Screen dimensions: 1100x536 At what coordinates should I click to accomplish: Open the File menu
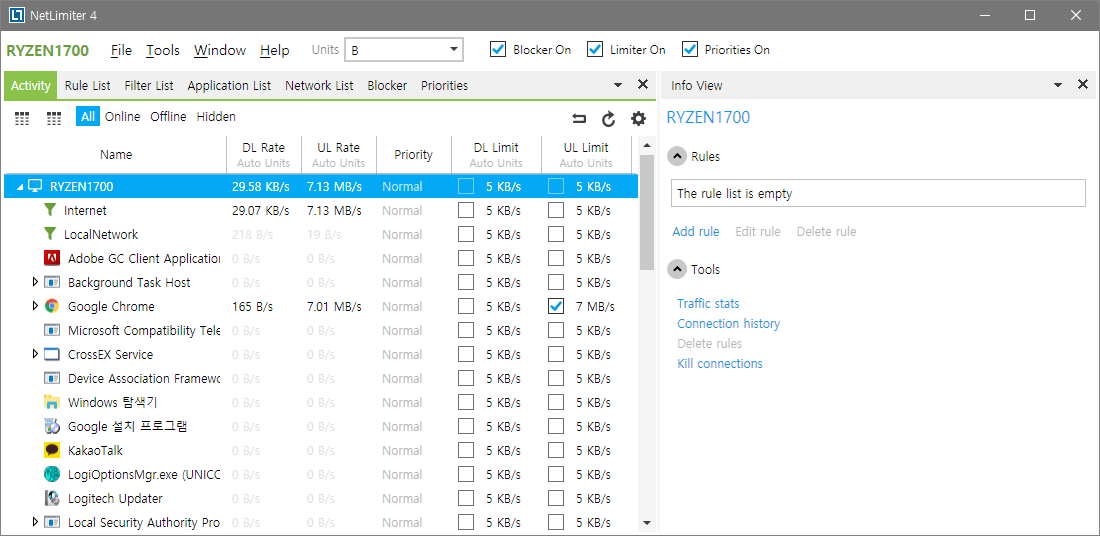(x=121, y=51)
